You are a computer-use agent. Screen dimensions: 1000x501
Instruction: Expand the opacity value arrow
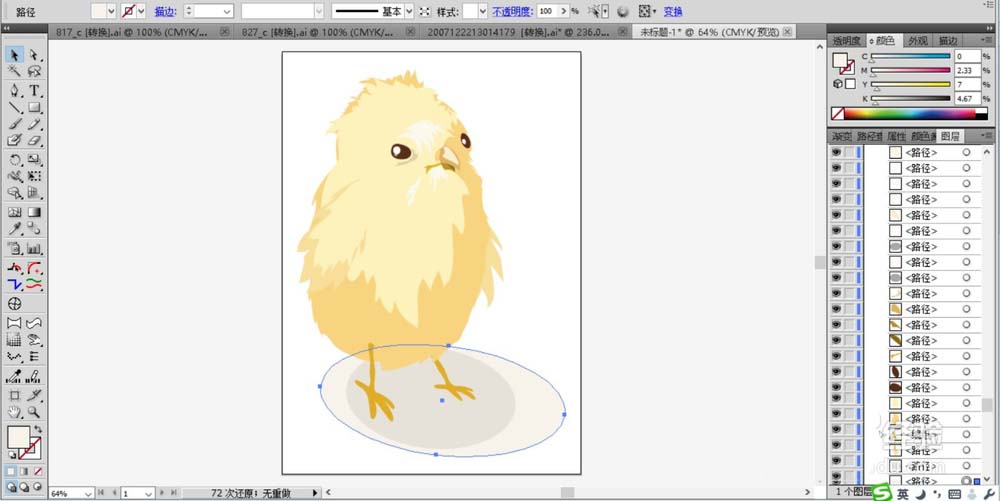(564, 11)
